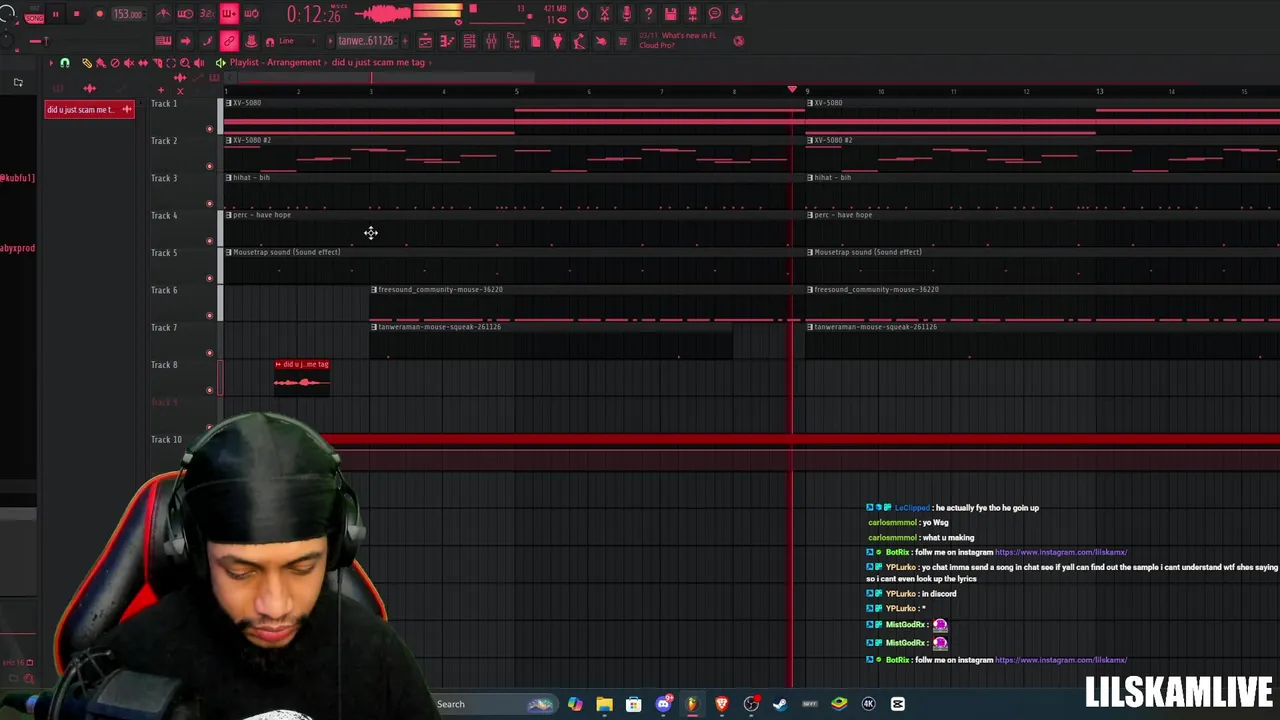Open Steam from the taskbar
The image size is (1280, 720).
pyautogui.click(x=780, y=704)
